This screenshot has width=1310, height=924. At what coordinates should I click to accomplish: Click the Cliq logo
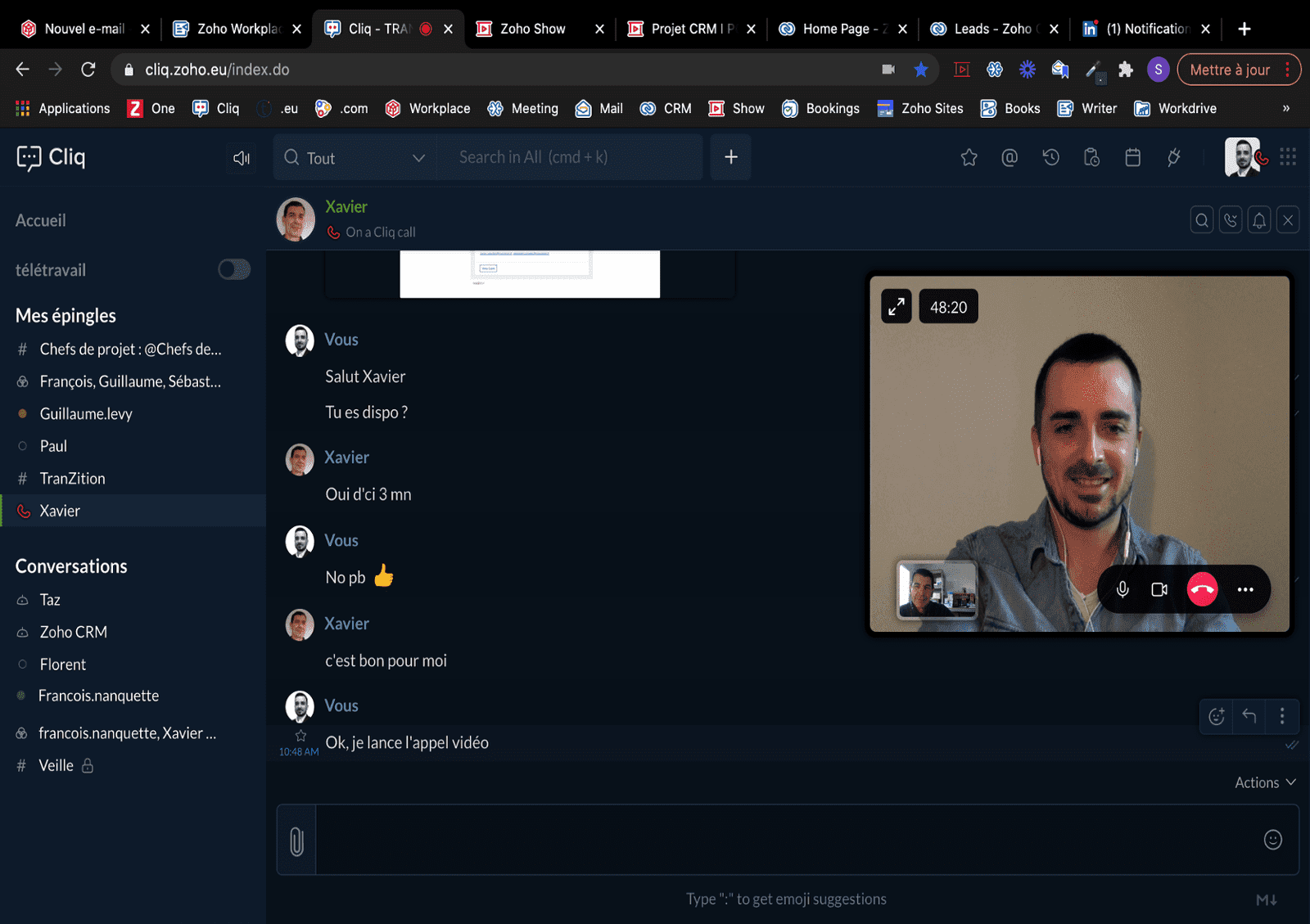[51, 157]
